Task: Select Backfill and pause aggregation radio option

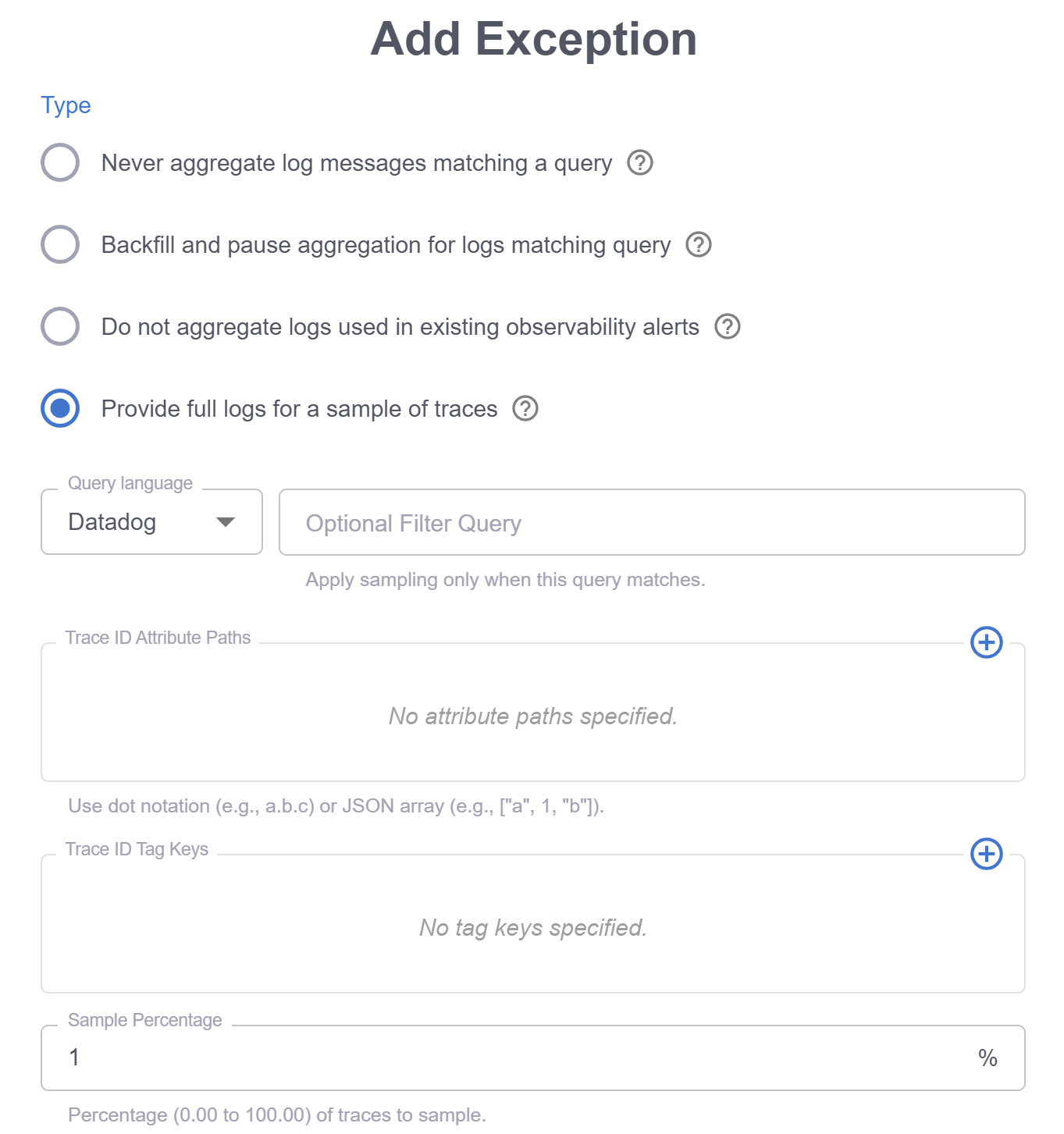Action: 60,244
